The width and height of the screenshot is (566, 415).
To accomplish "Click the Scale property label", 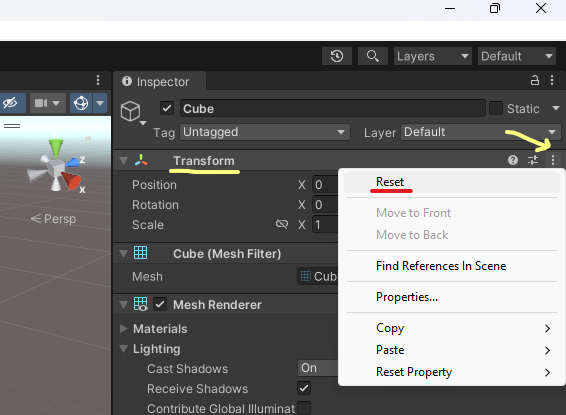I will pyautogui.click(x=148, y=225).
